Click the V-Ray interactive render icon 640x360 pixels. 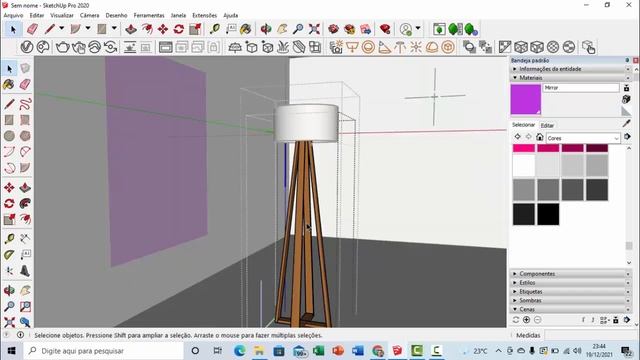[79, 47]
